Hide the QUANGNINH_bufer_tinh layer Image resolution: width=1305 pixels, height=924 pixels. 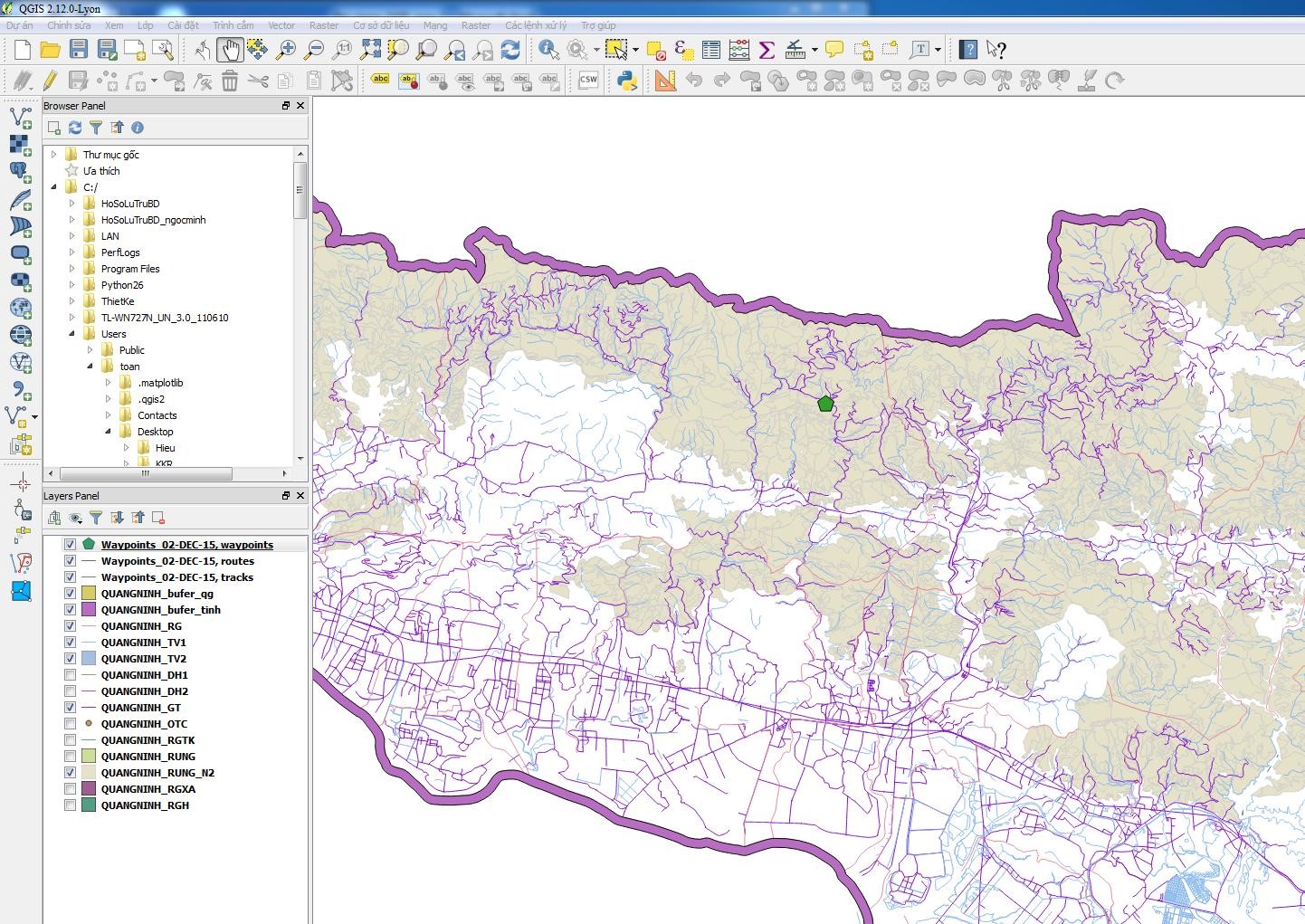click(70, 610)
